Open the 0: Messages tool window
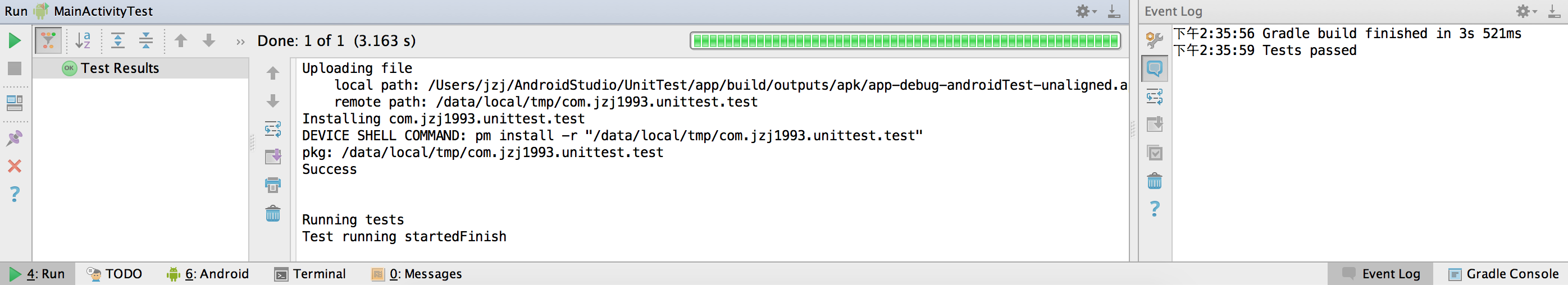Viewport: 1568px width, 285px height. [417, 274]
